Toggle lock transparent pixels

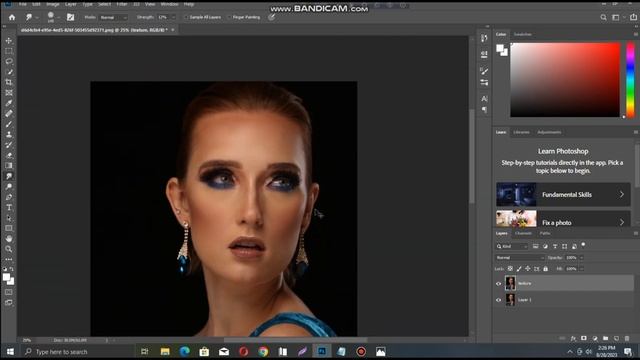(510, 269)
